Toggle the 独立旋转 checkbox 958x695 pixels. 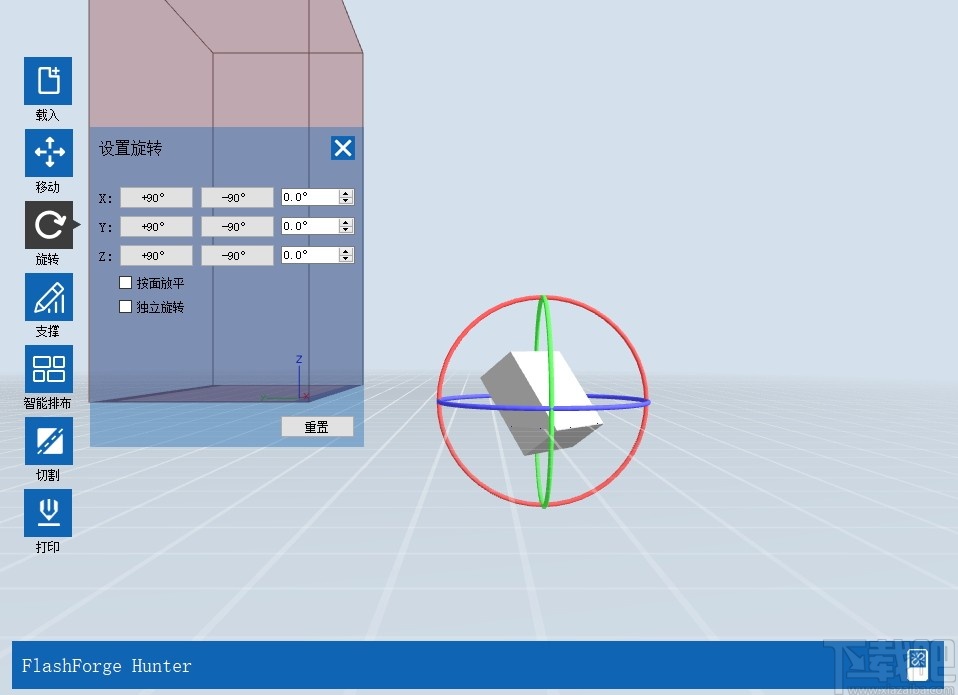[x=126, y=306]
